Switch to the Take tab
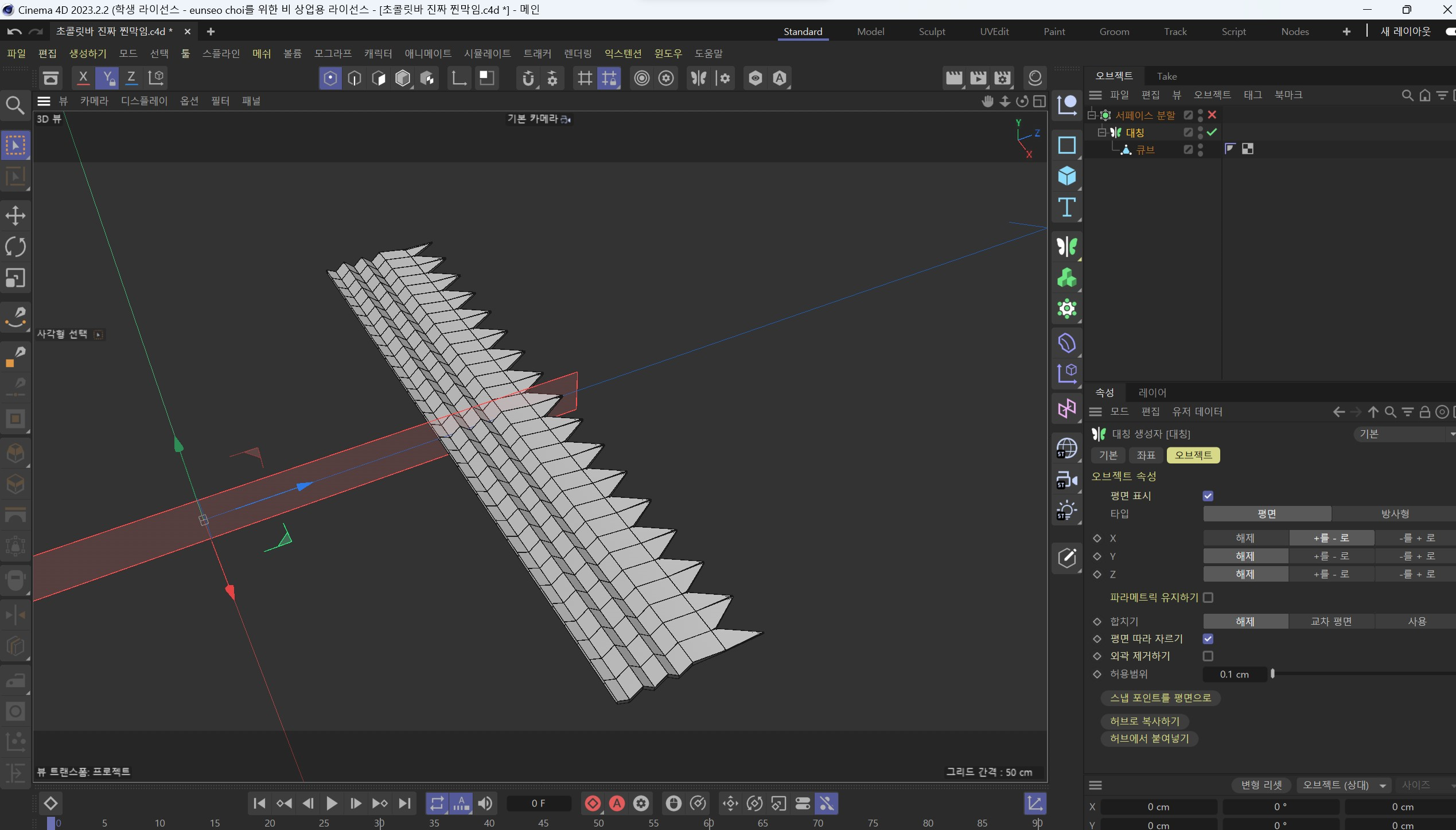Image resolution: width=1456 pixels, height=830 pixels. pos(1166,76)
